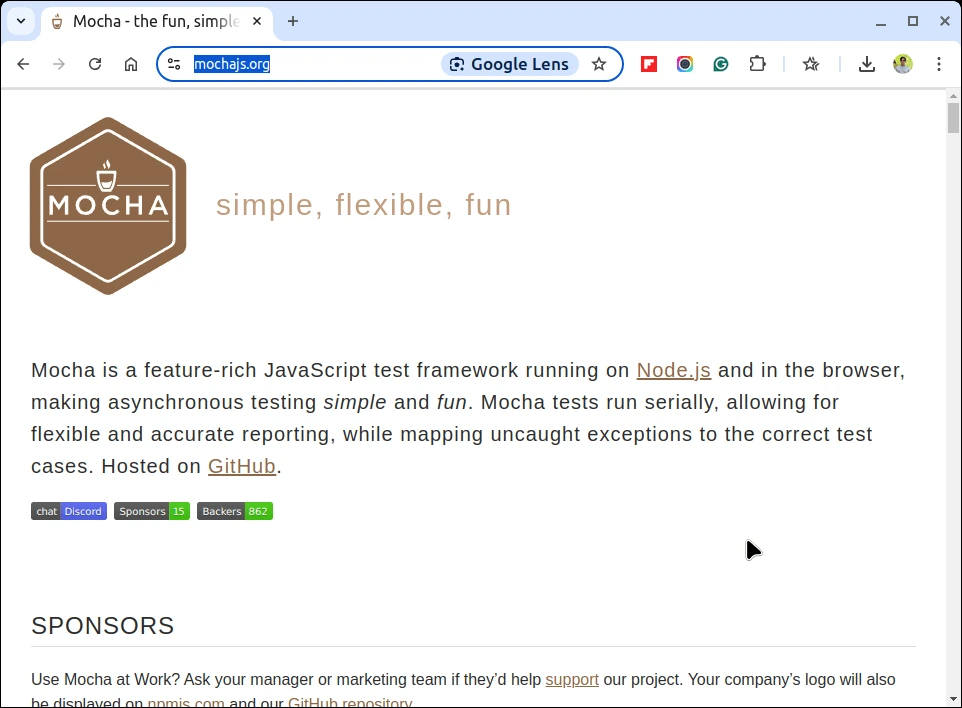Maximize the browser window

point(913,21)
